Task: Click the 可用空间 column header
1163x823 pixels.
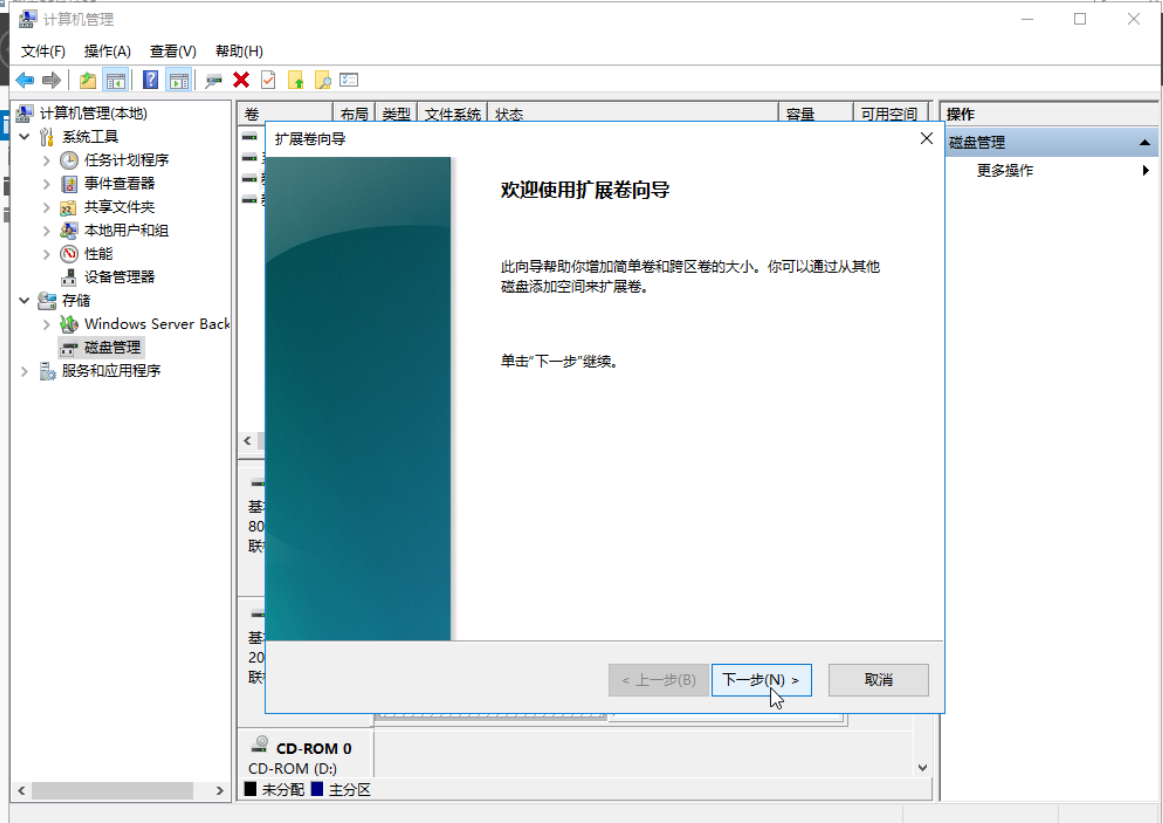Action: pyautogui.click(x=891, y=113)
